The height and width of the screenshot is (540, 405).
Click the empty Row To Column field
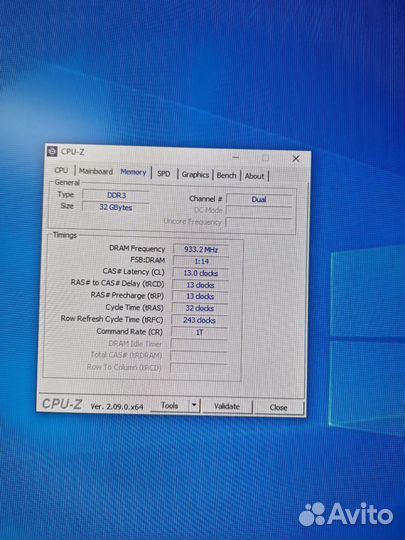point(198,367)
